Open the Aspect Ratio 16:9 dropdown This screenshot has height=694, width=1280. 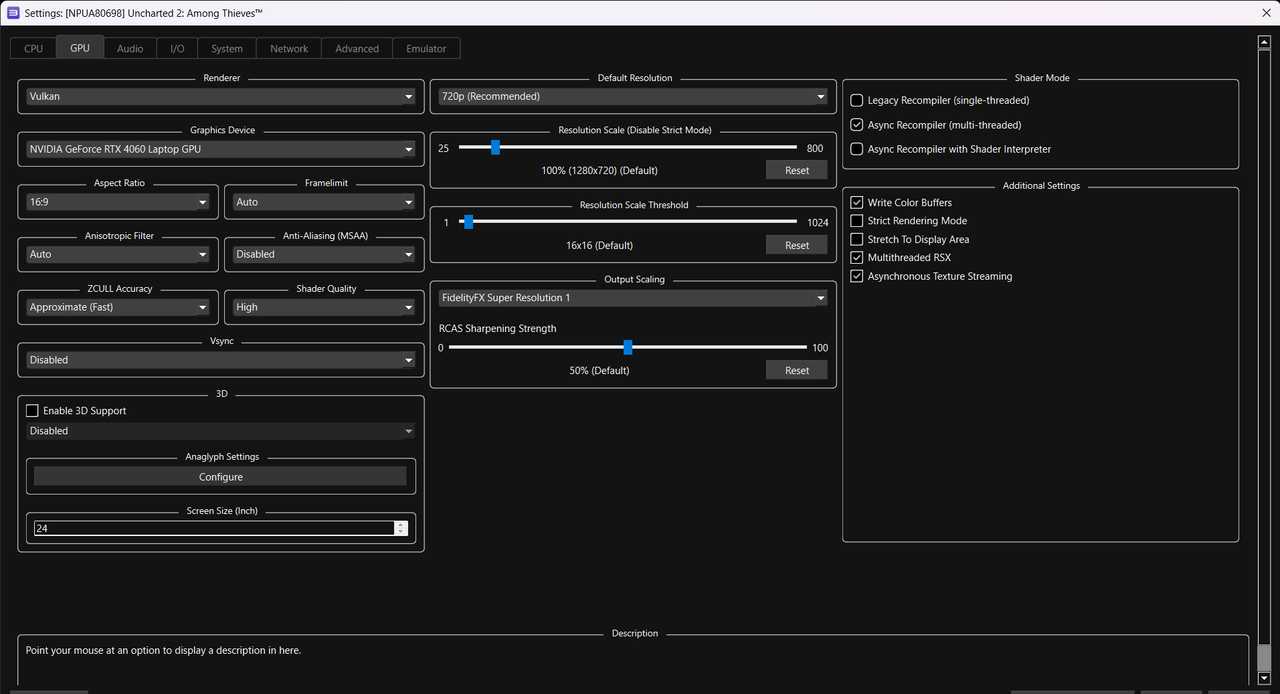coord(118,202)
